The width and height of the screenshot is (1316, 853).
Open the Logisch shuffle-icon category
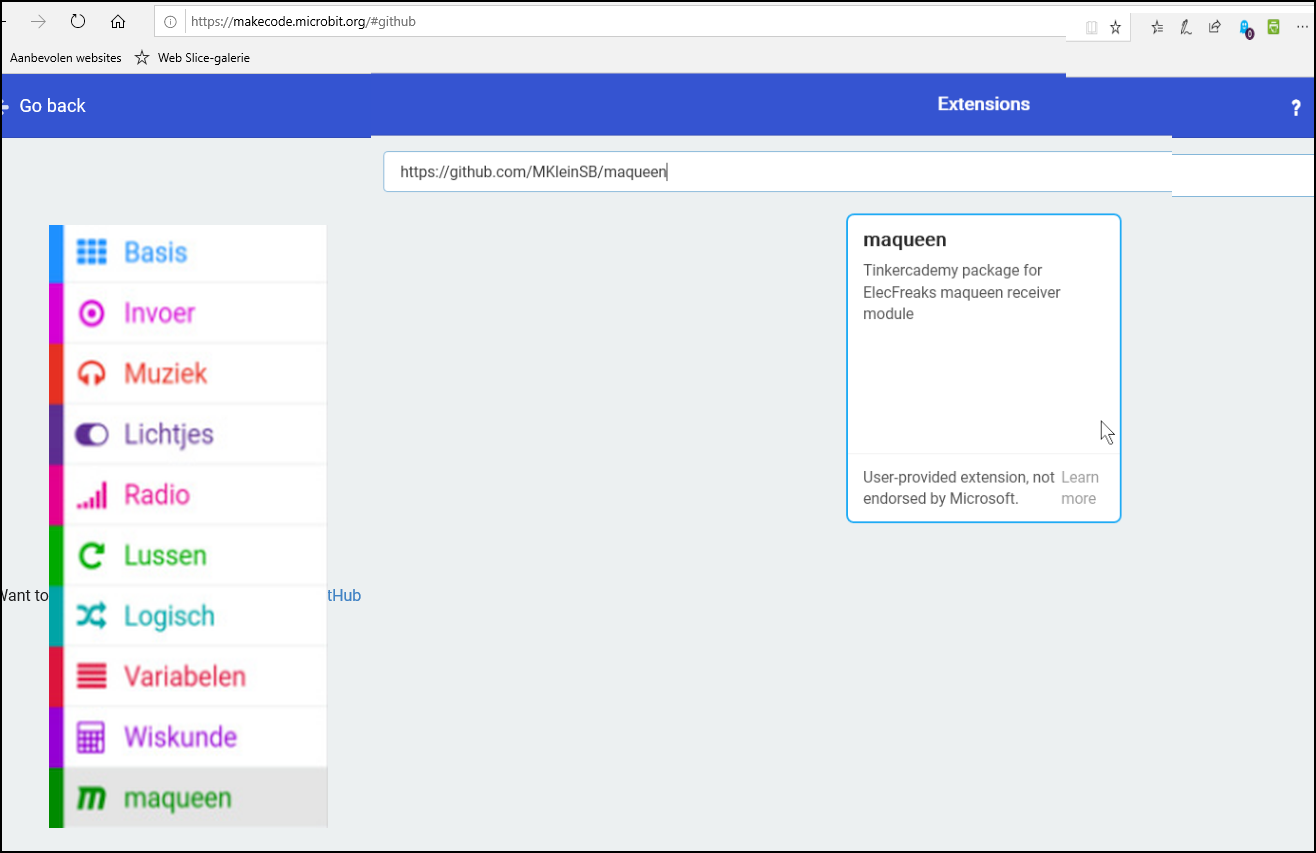188,616
